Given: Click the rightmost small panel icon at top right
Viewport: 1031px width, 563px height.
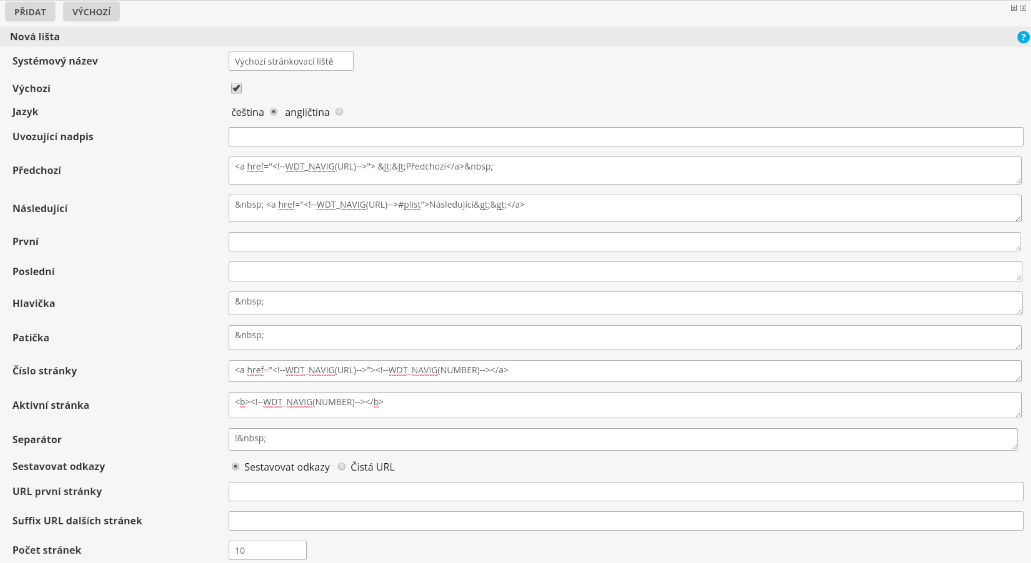Looking at the screenshot, I should point(1023,6).
